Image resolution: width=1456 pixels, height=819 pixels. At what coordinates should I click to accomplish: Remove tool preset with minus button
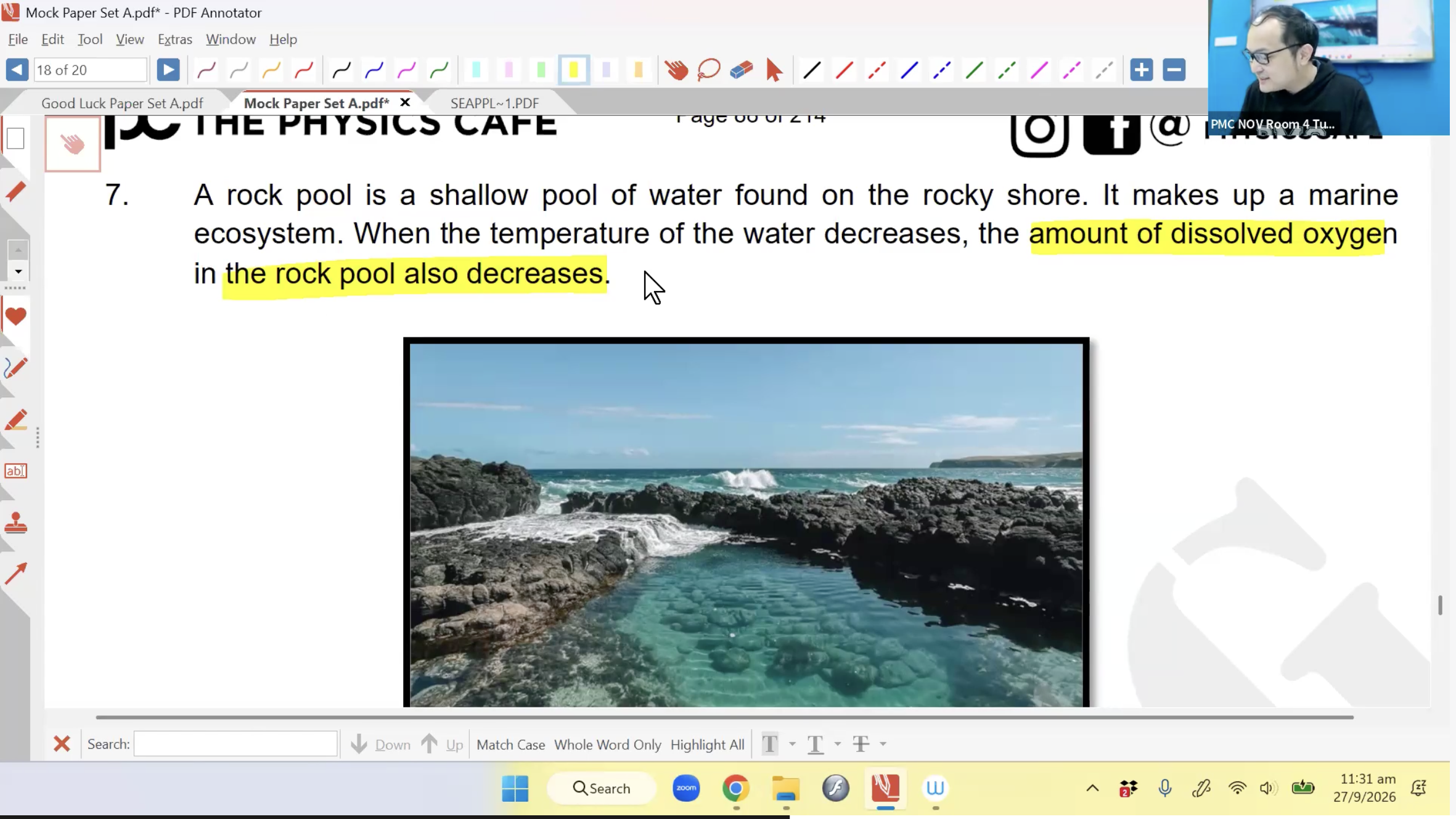tap(1174, 70)
